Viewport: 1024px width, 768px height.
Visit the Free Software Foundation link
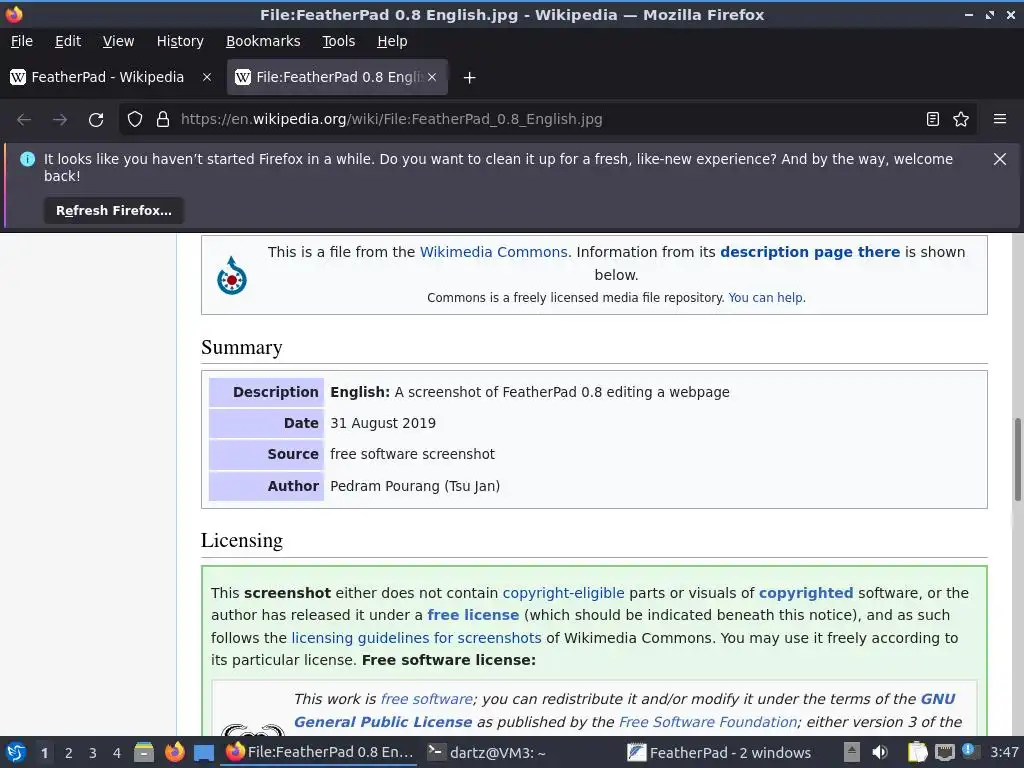pos(708,722)
